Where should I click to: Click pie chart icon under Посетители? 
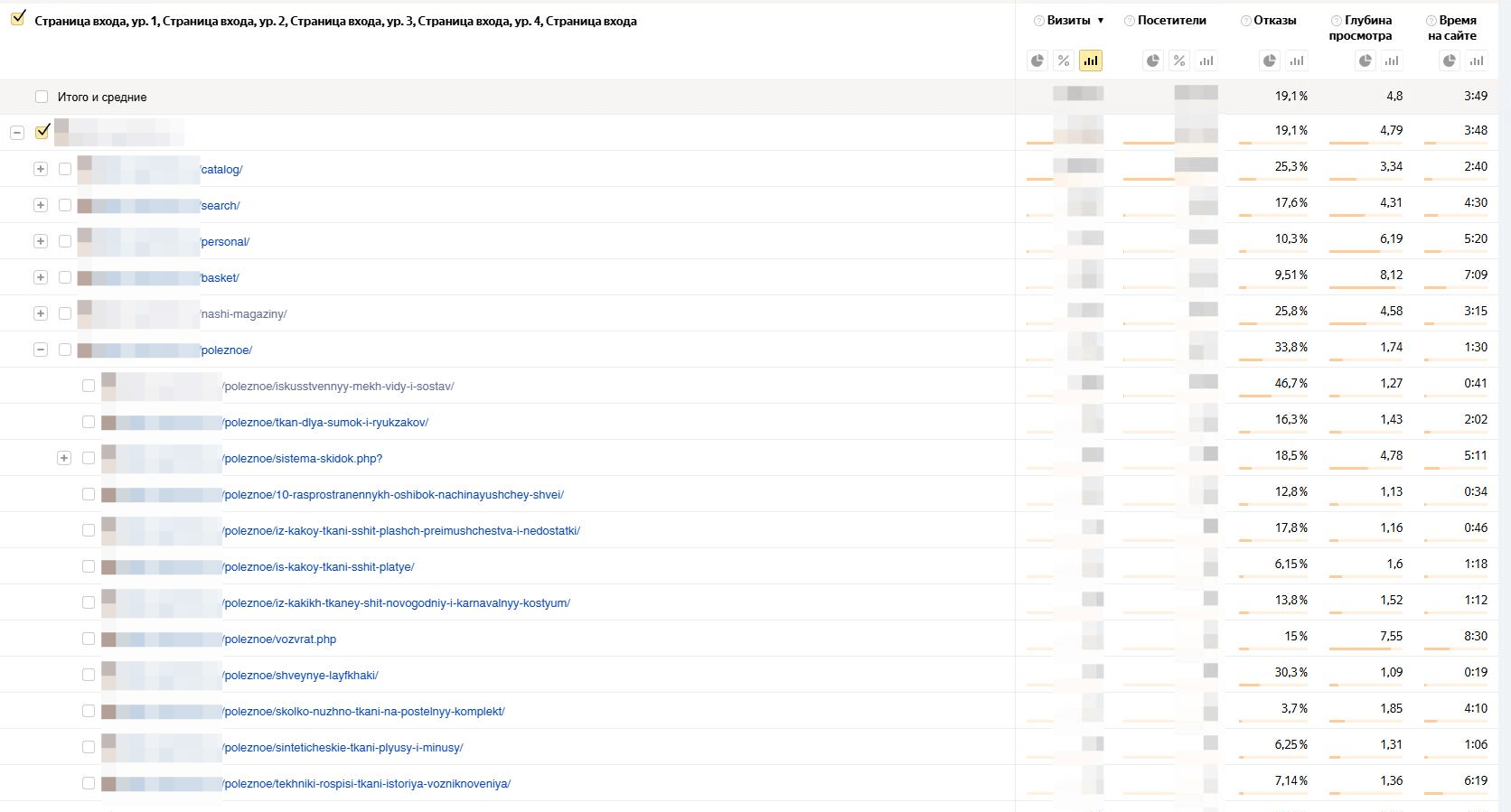click(1153, 61)
